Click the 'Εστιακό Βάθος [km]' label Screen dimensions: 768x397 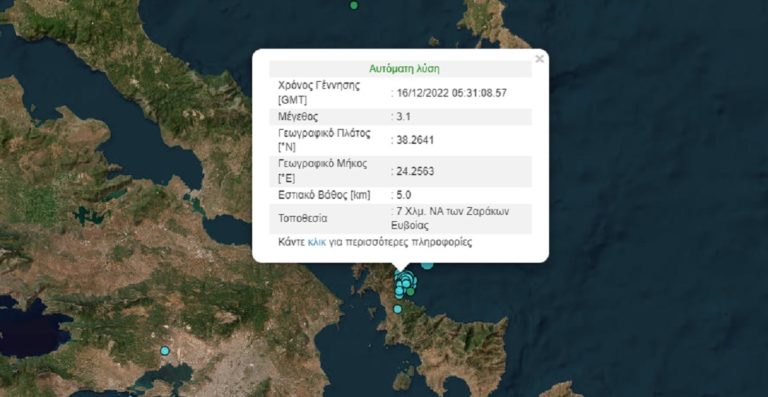(324, 195)
